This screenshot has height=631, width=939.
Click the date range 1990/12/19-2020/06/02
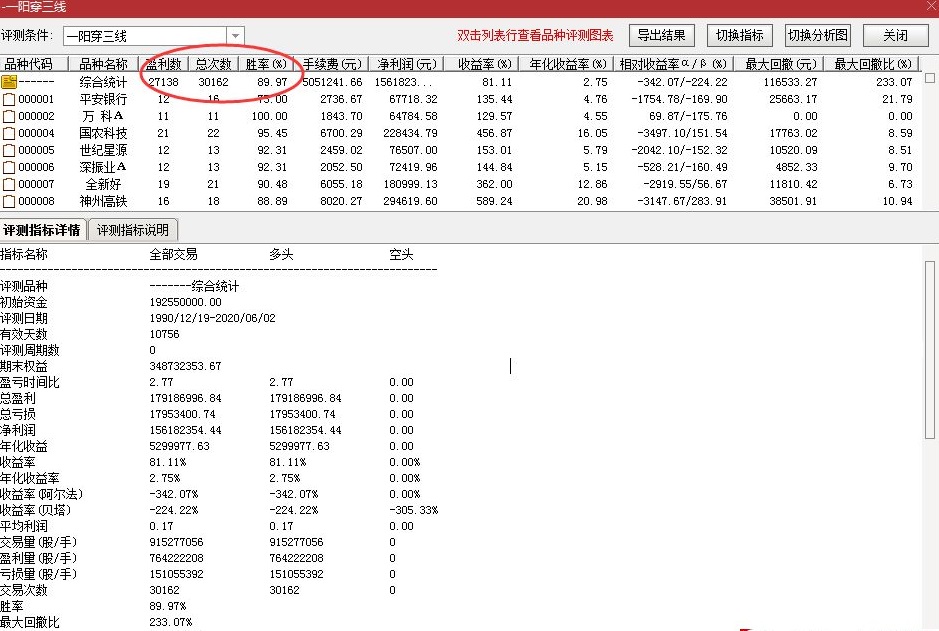coord(213,318)
